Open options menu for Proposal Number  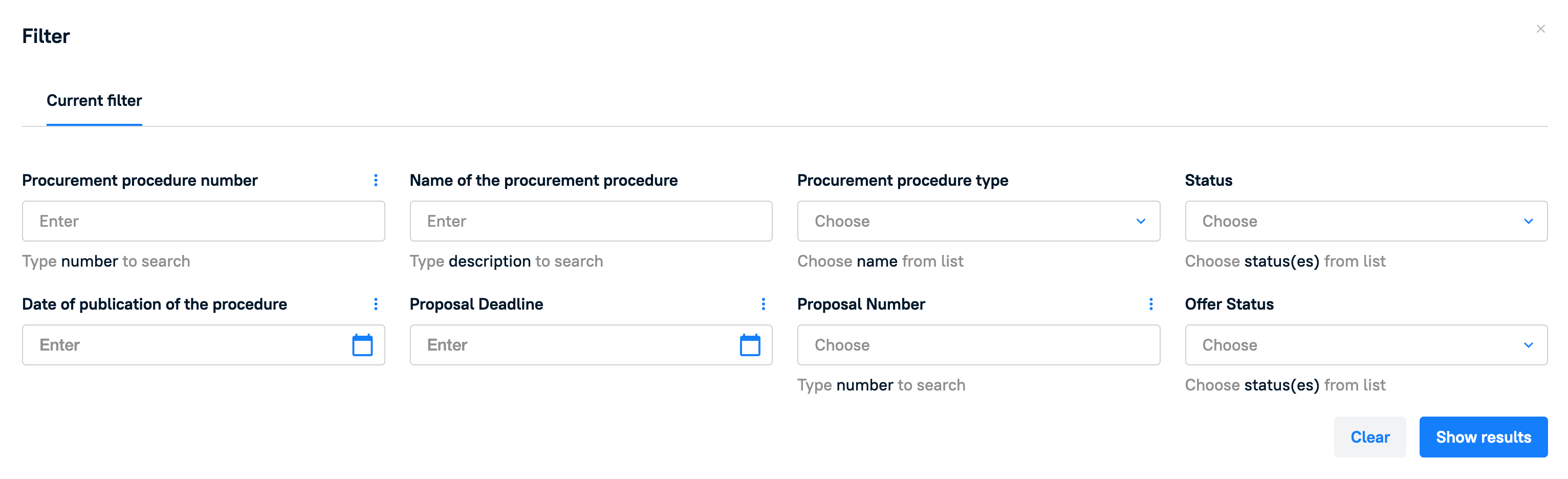(x=1150, y=303)
